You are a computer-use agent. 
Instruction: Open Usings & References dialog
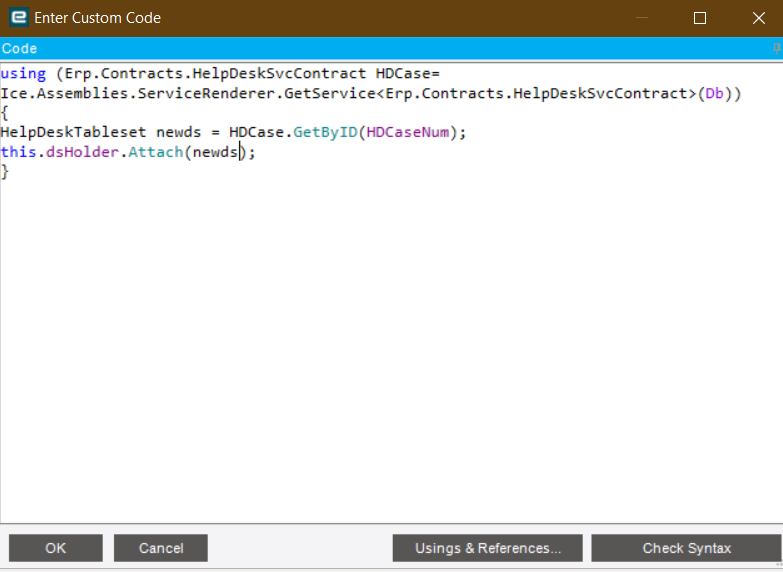click(x=487, y=548)
